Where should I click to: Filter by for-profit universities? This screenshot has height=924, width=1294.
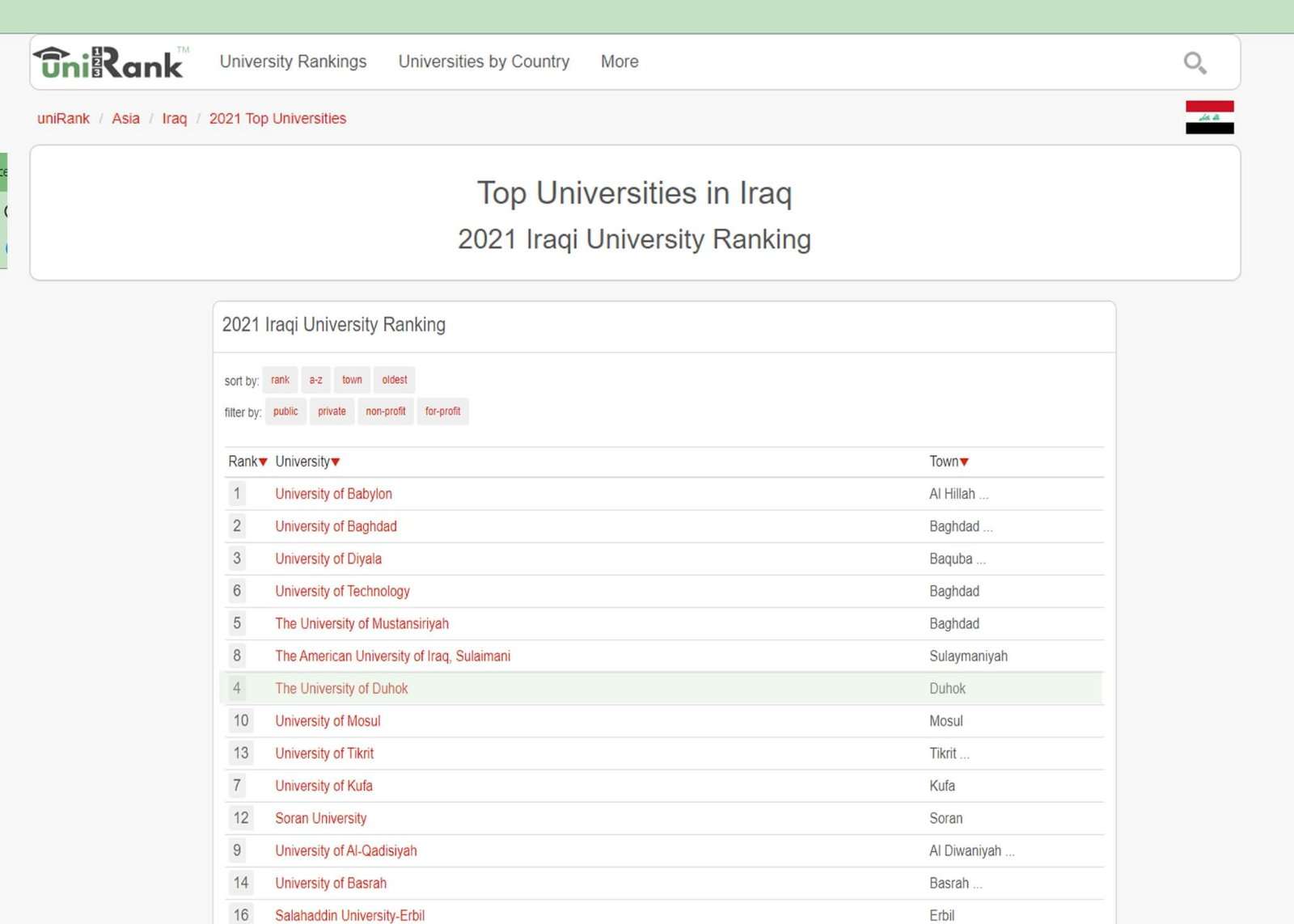[442, 411]
